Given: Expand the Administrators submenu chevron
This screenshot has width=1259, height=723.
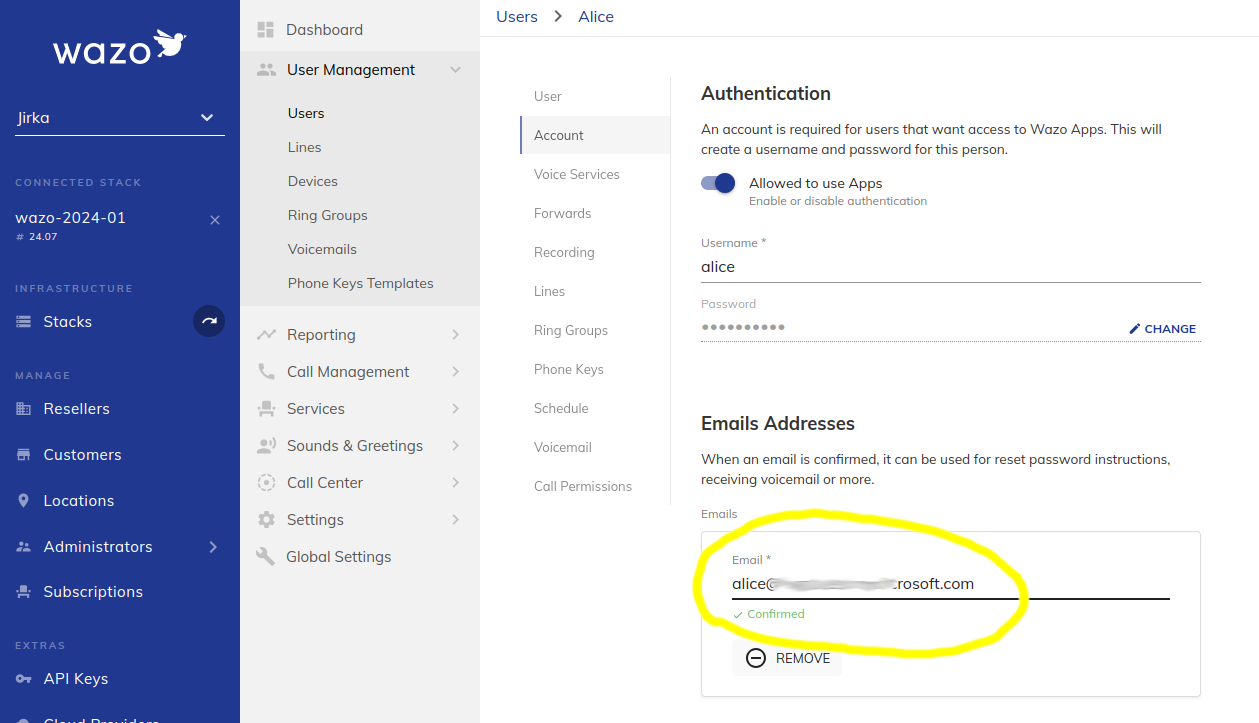Looking at the screenshot, I should pyautogui.click(x=212, y=547).
